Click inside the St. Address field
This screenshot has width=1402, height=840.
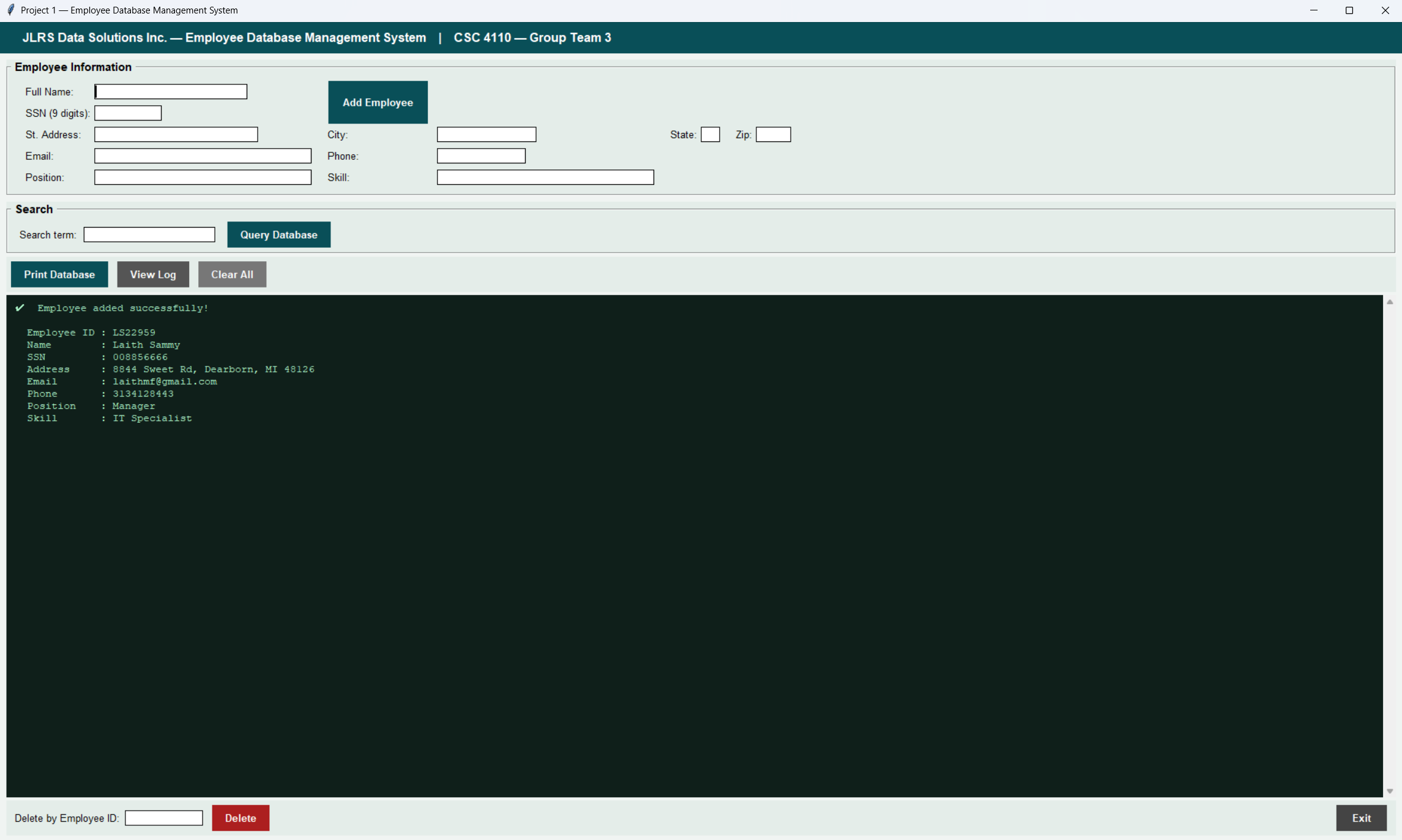pyautogui.click(x=175, y=134)
